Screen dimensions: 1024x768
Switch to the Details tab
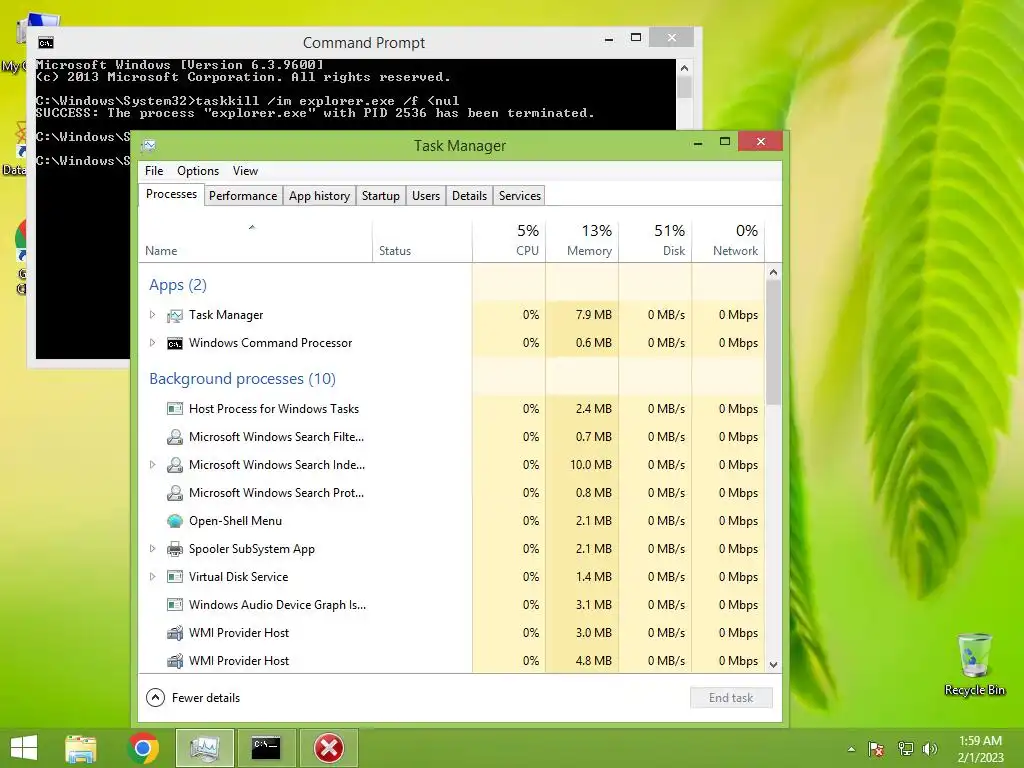click(x=470, y=196)
